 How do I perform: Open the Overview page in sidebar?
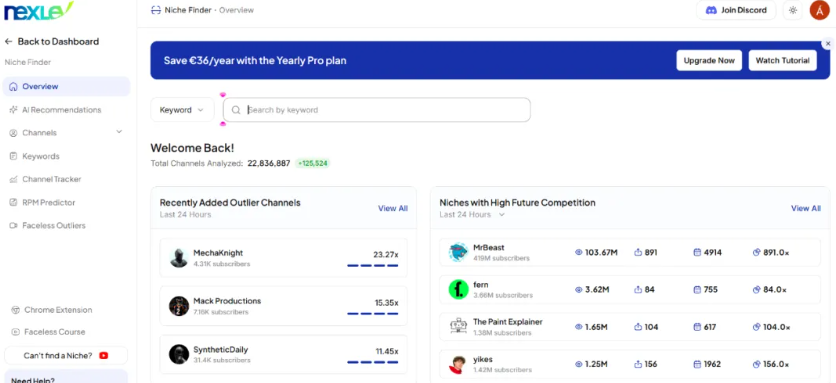click(66, 86)
